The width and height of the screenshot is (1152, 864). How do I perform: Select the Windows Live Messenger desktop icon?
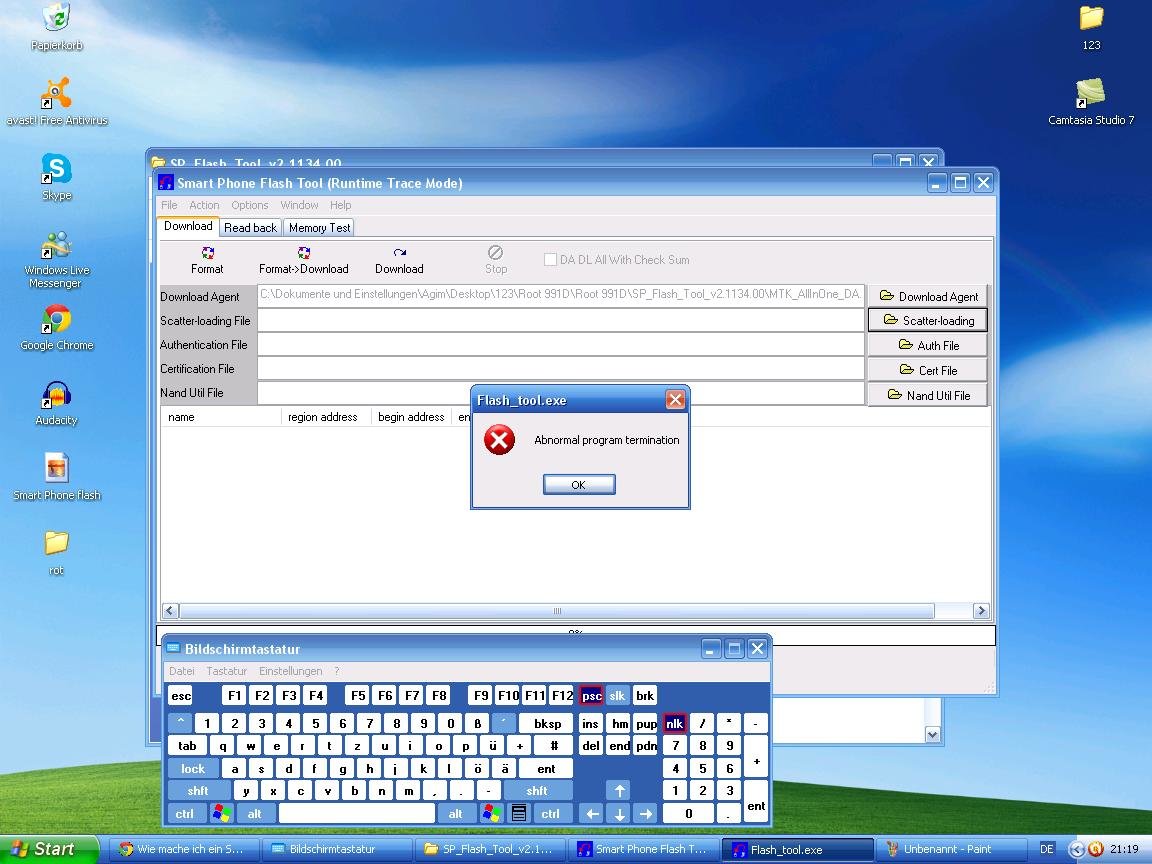tap(57, 259)
